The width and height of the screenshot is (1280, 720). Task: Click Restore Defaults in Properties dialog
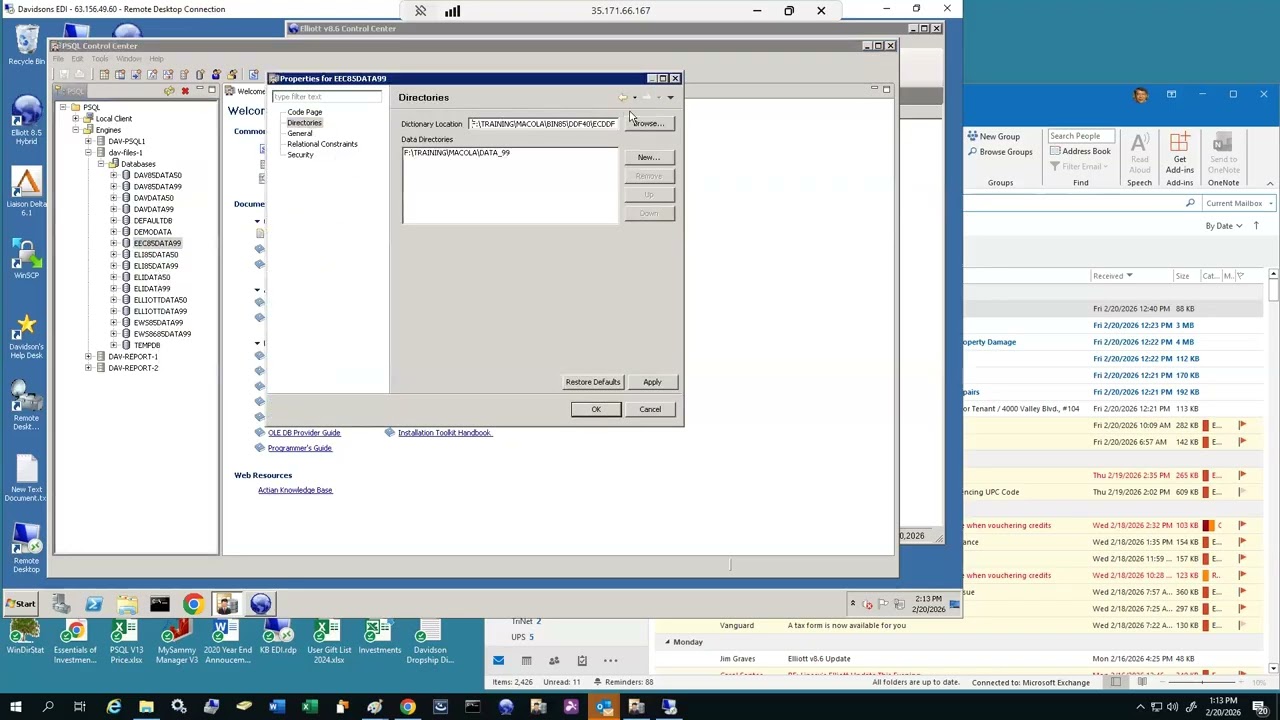(x=593, y=382)
